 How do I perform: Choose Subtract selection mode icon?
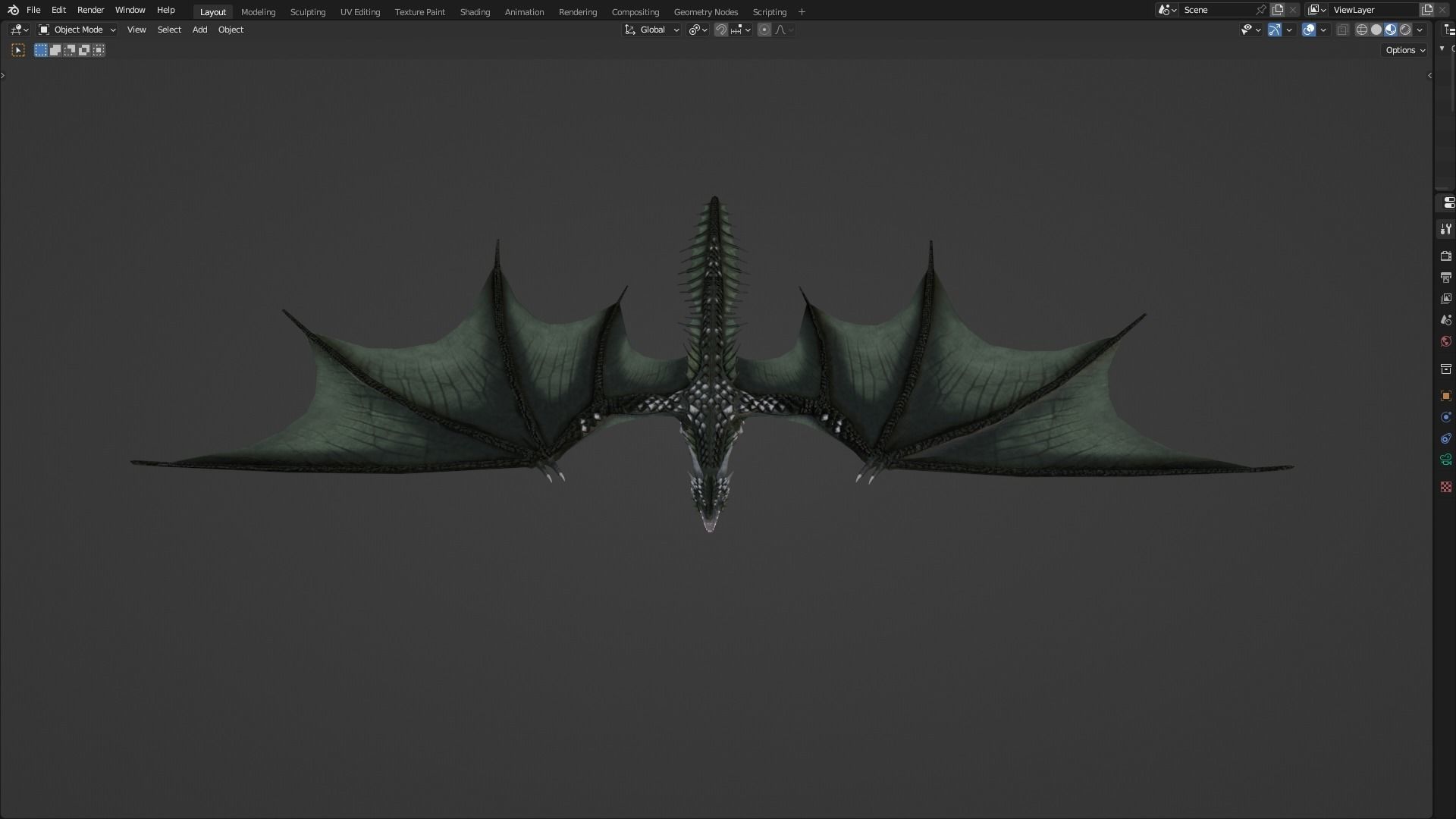(70, 50)
